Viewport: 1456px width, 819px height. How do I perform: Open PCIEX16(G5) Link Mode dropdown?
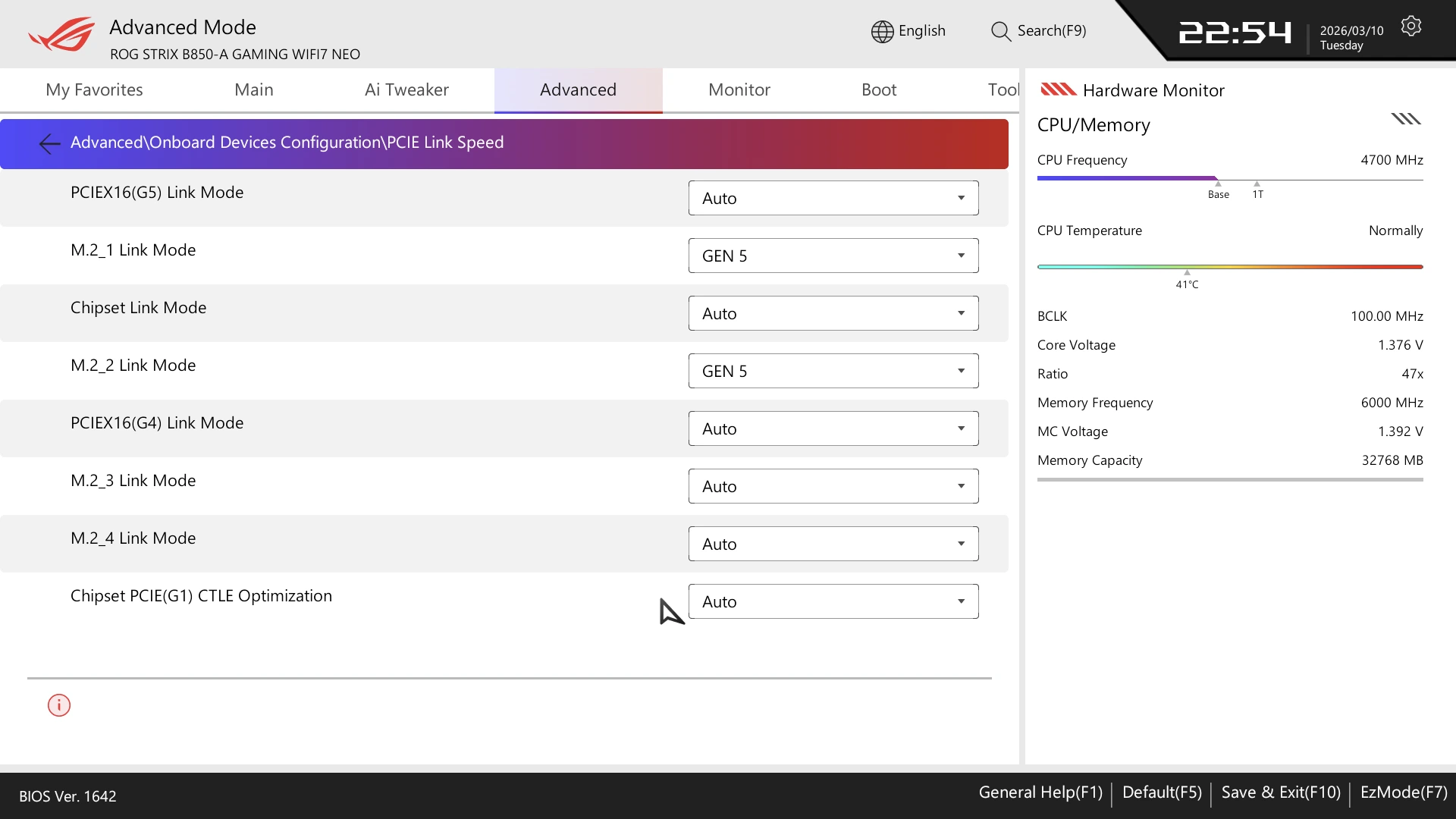click(x=833, y=198)
